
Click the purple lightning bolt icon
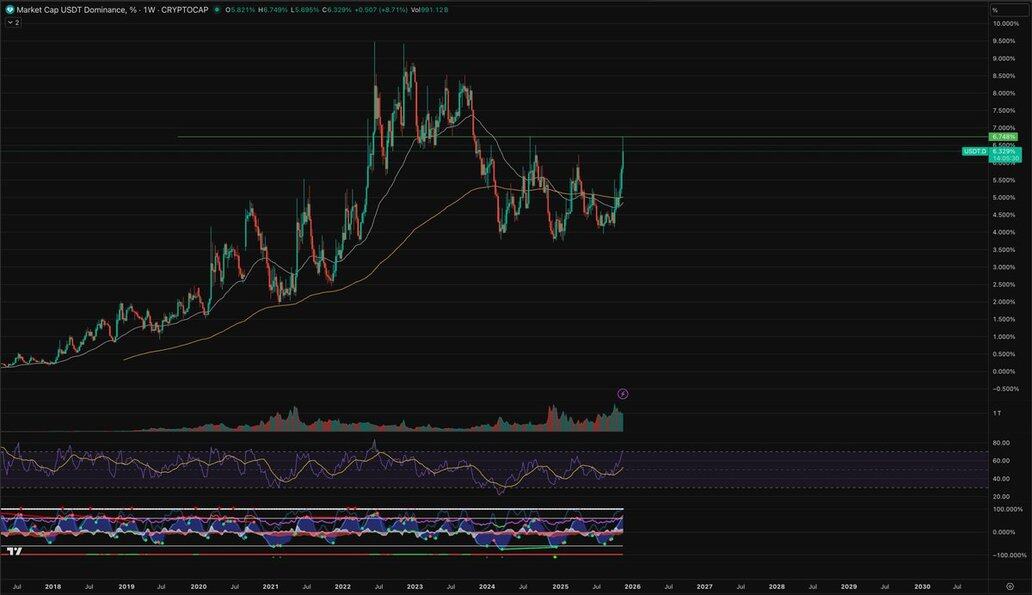click(x=623, y=394)
